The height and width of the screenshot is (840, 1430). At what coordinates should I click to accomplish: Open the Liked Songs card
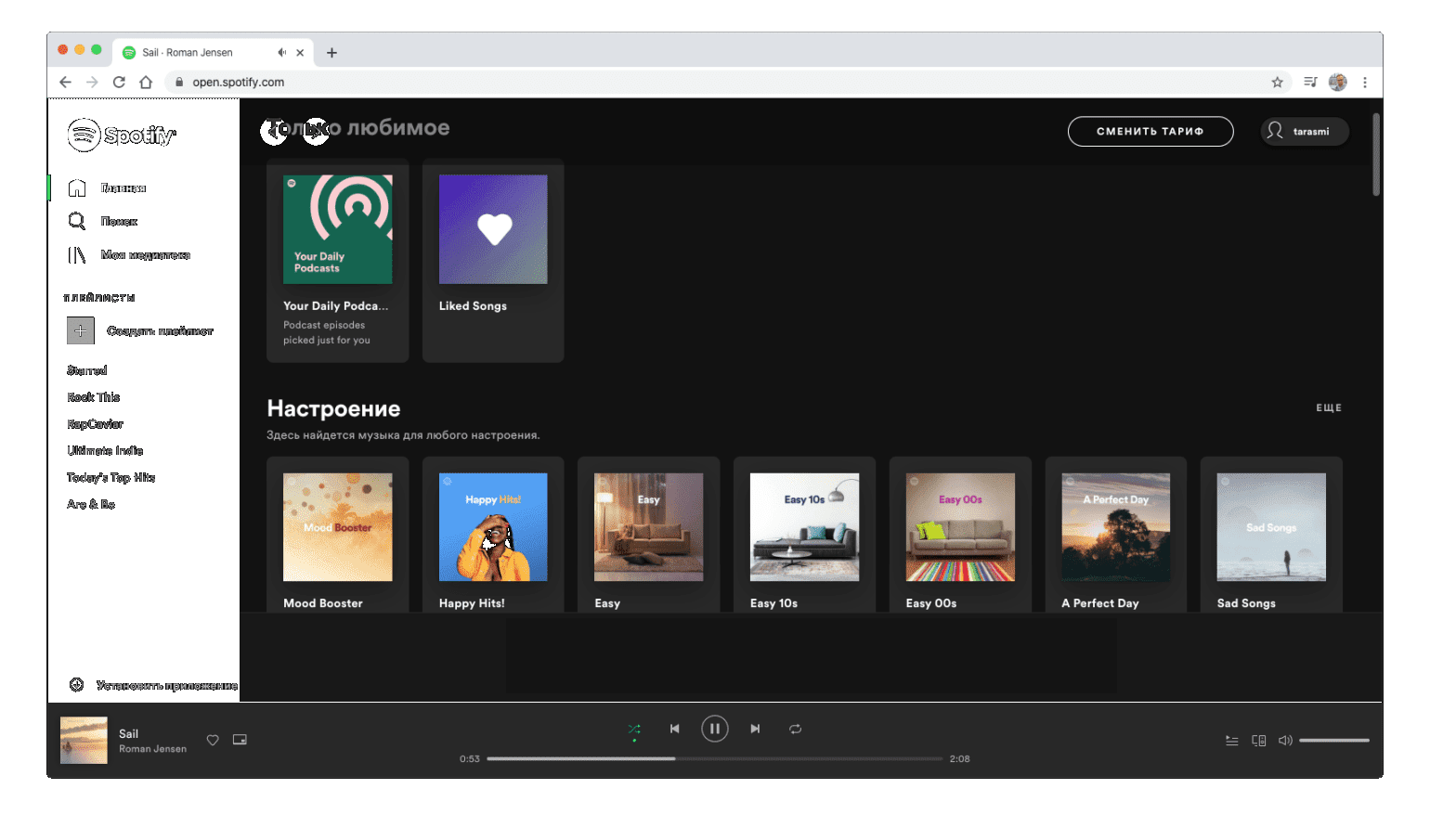point(493,260)
